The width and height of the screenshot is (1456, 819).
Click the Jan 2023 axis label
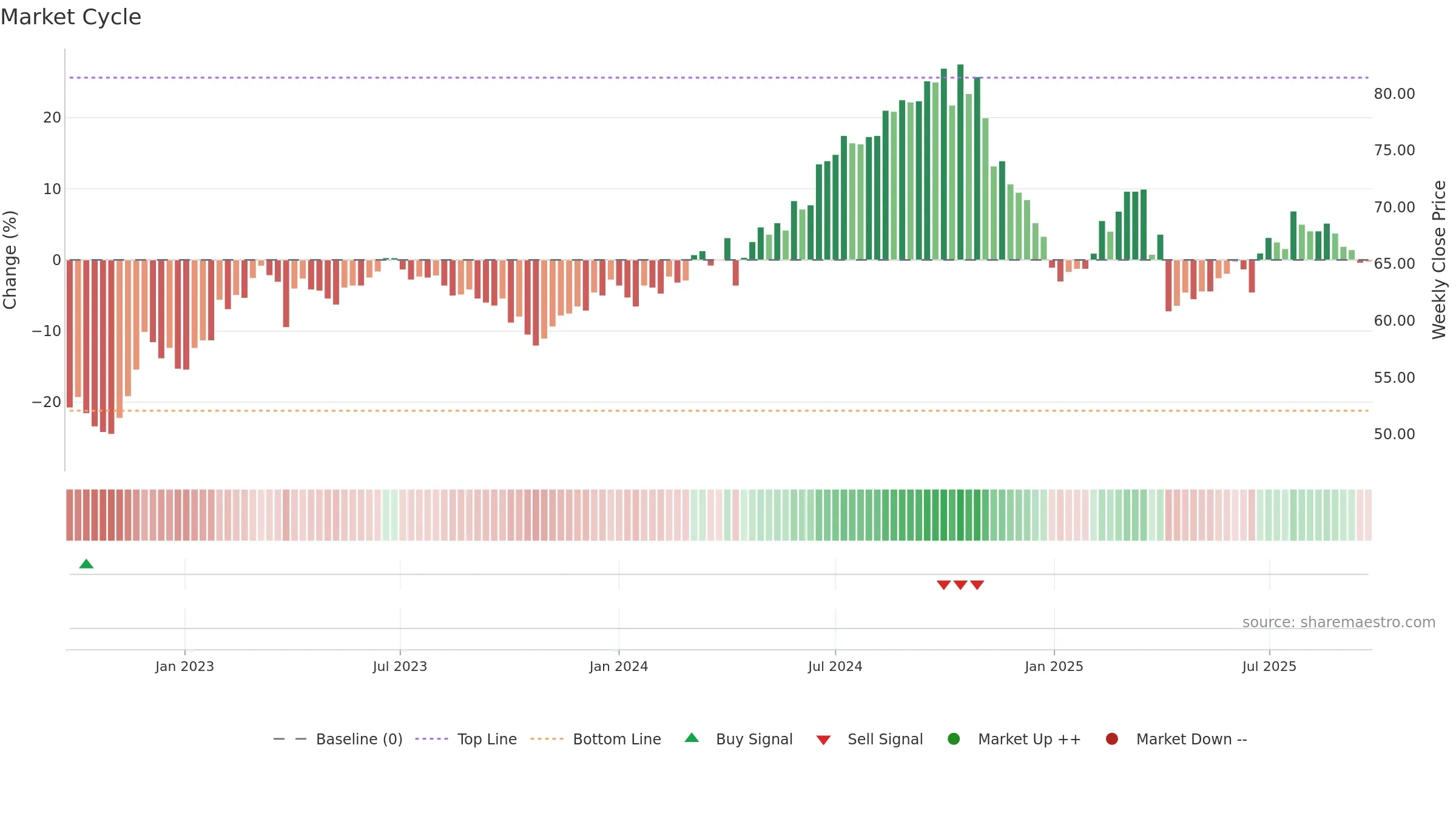184,667
